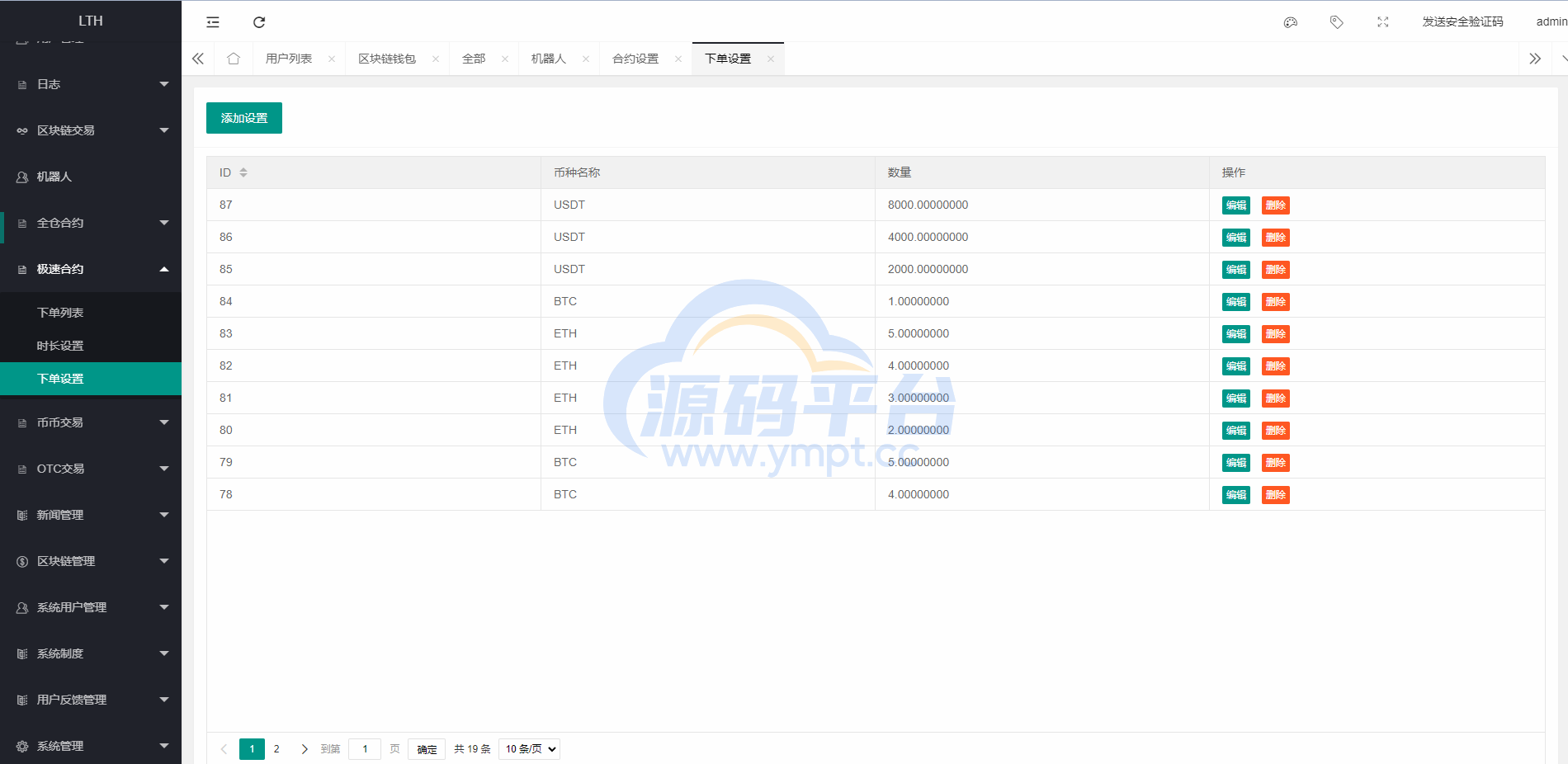Click the 用户反馈管理 sidebar icon
Viewport: 1568px width, 764px height.
22,700
